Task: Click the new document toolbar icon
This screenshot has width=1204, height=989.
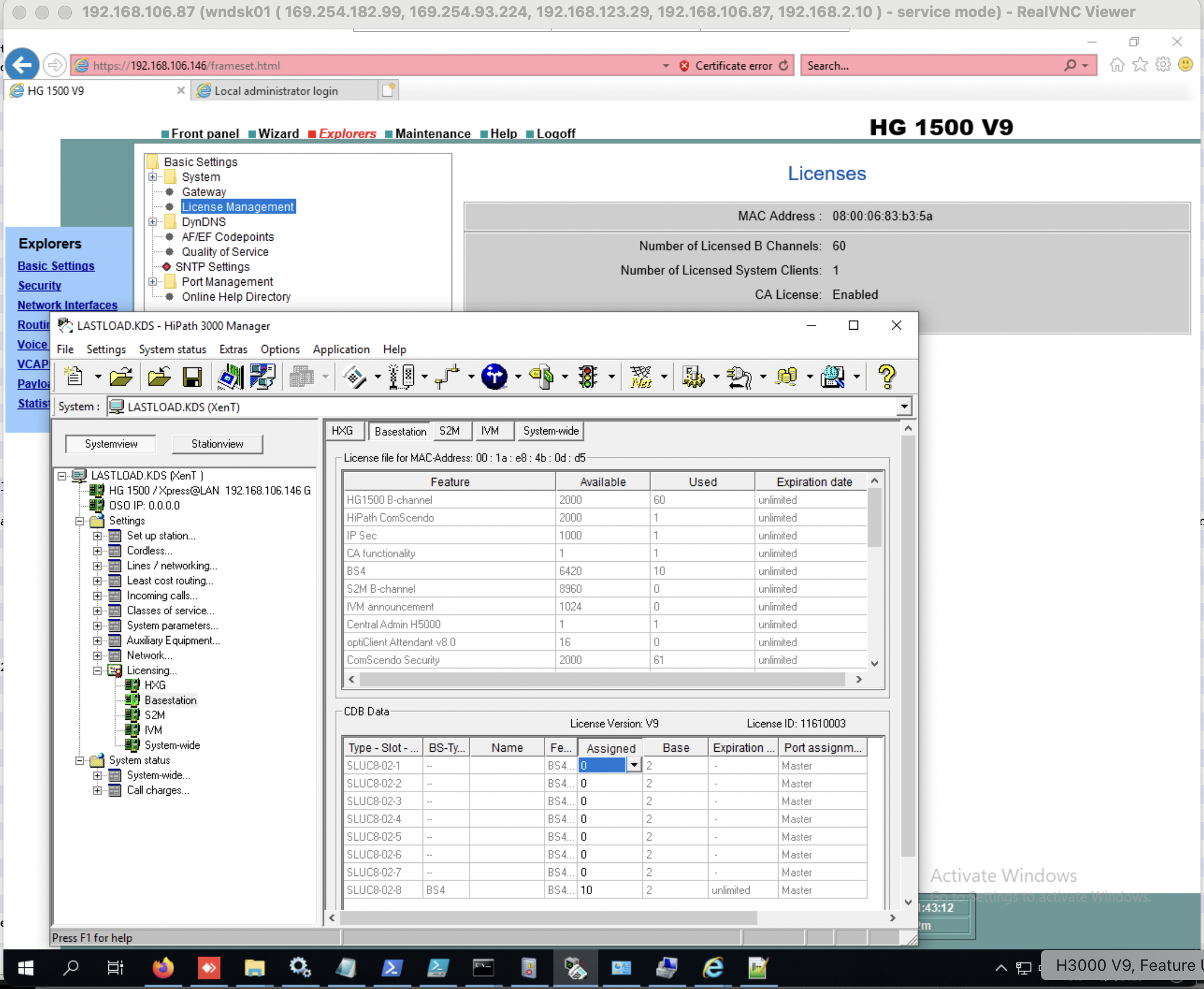Action: click(74, 377)
